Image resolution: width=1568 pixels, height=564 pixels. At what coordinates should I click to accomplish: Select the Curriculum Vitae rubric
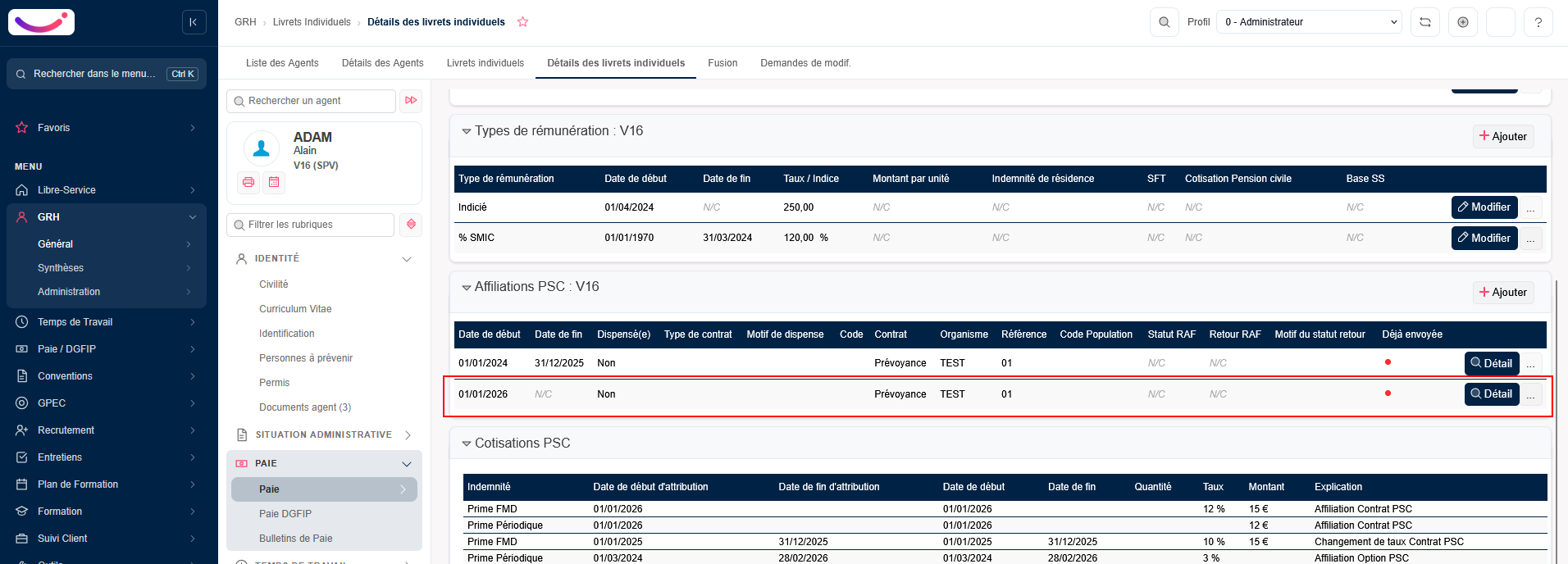coord(295,309)
